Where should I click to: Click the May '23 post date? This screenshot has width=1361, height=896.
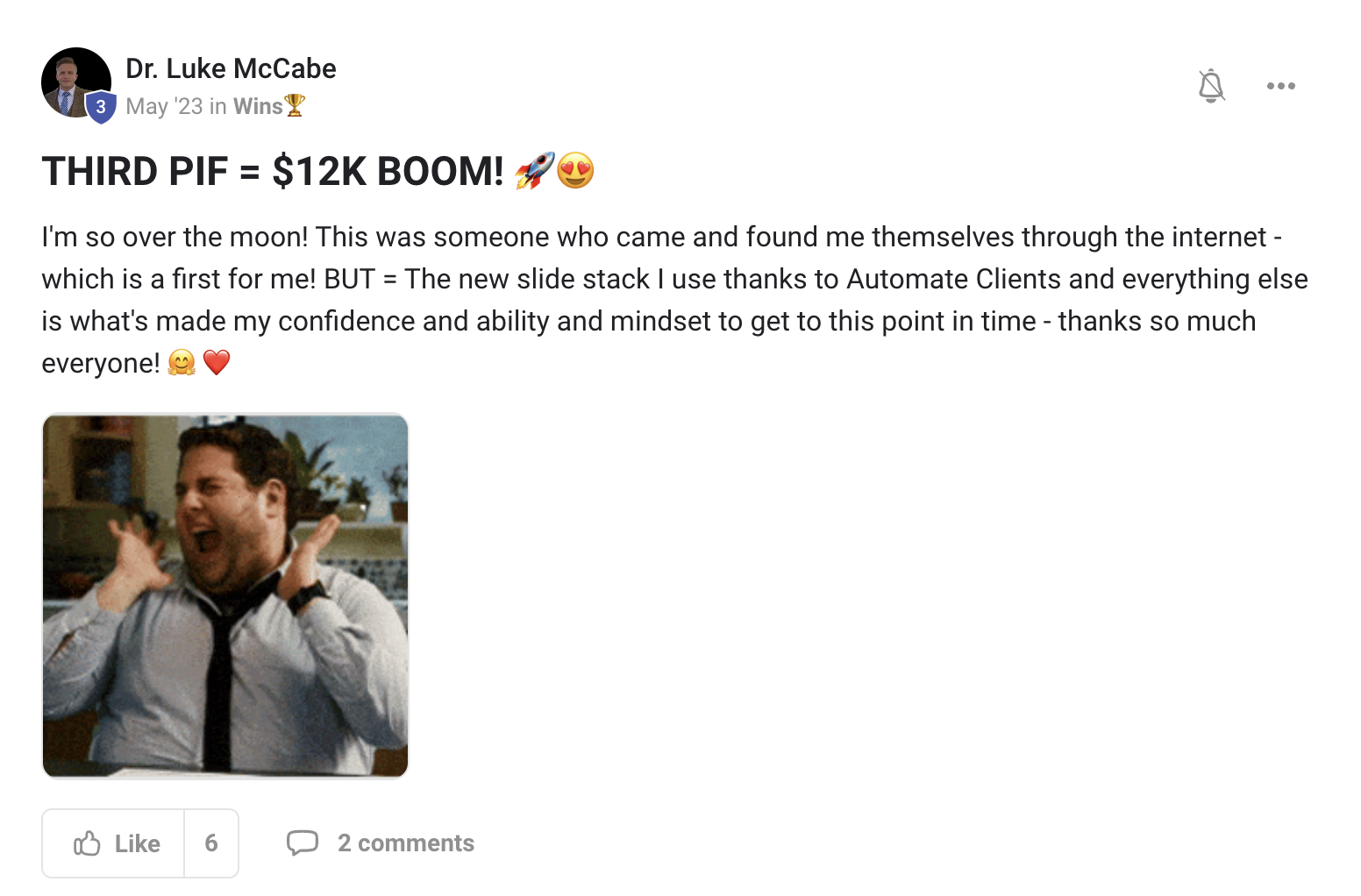click(164, 106)
